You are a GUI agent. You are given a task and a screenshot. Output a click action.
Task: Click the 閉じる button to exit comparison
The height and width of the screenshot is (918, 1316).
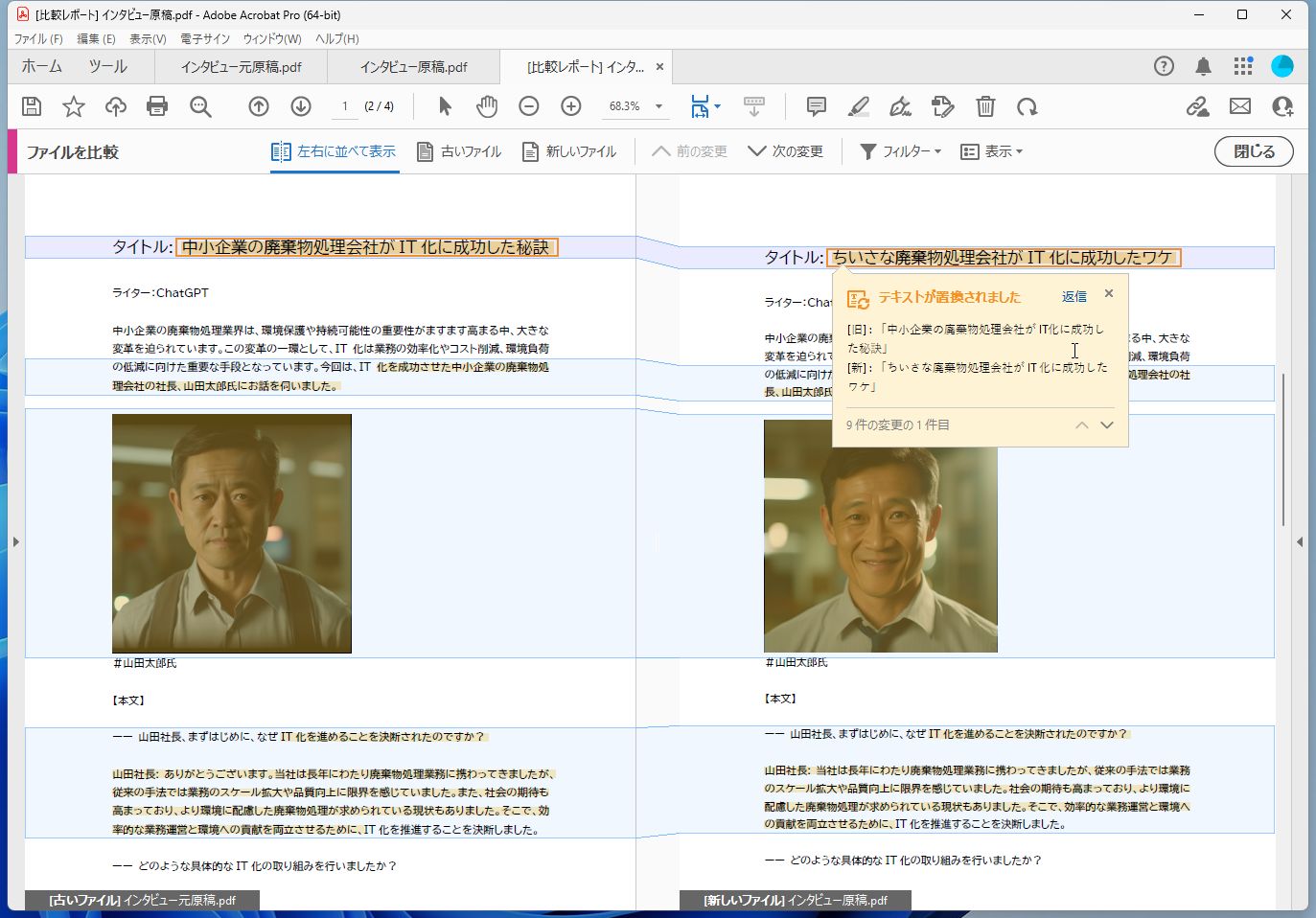tap(1253, 150)
